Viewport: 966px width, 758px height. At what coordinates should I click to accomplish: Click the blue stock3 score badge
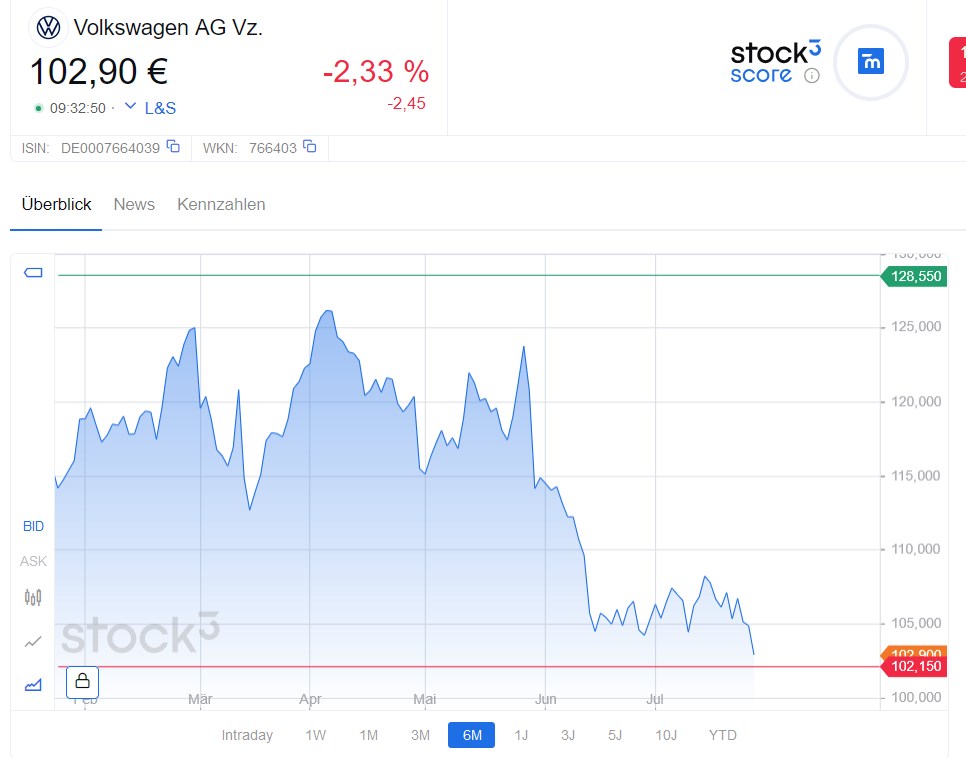[870, 62]
